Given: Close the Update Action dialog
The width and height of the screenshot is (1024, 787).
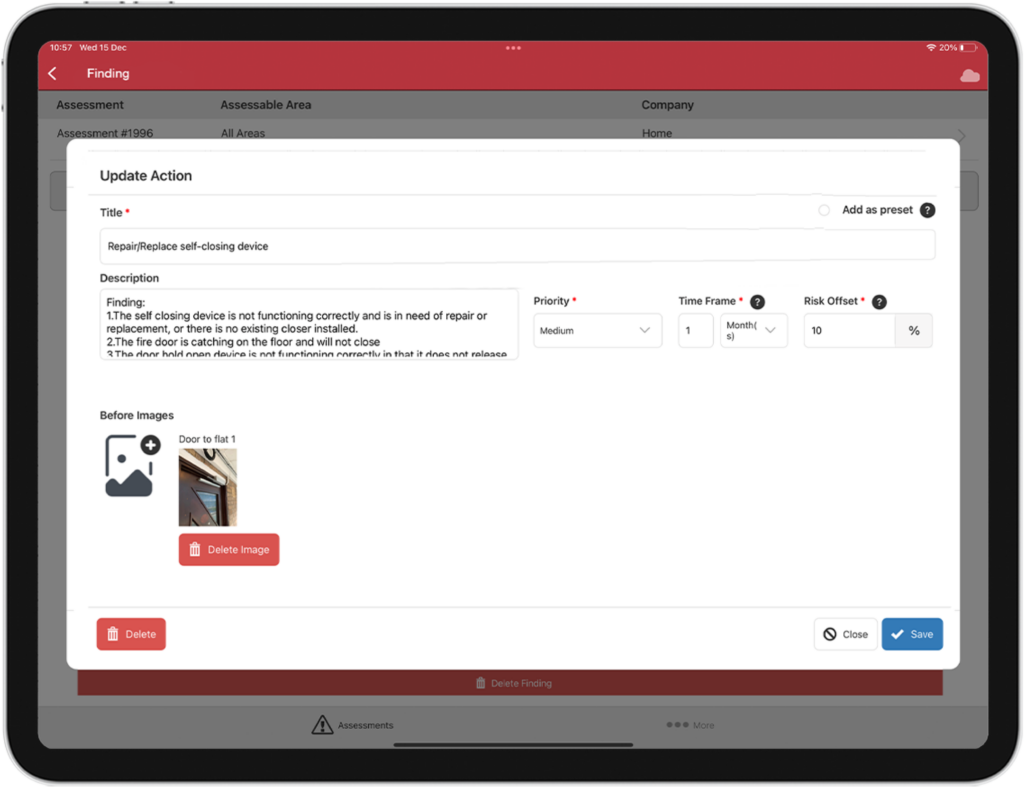Looking at the screenshot, I should click(x=845, y=633).
